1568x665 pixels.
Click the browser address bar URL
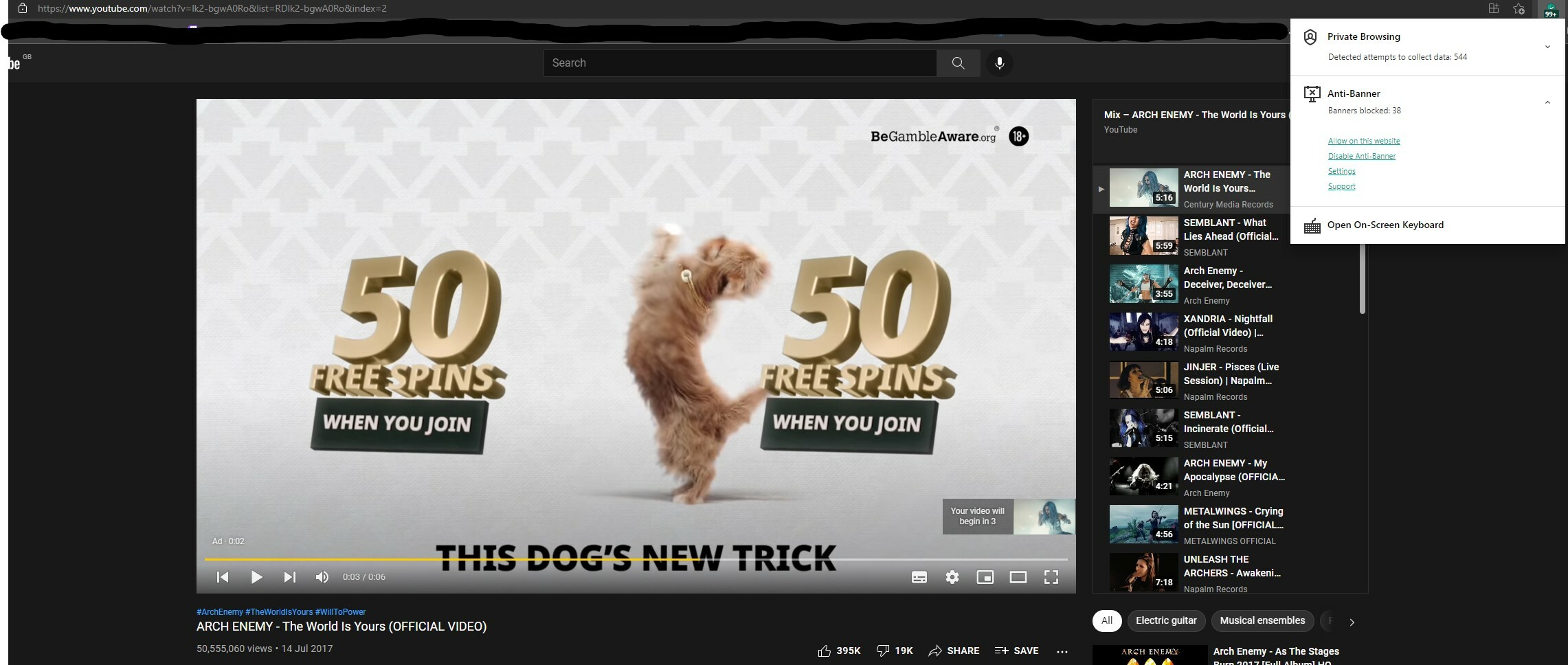212,8
